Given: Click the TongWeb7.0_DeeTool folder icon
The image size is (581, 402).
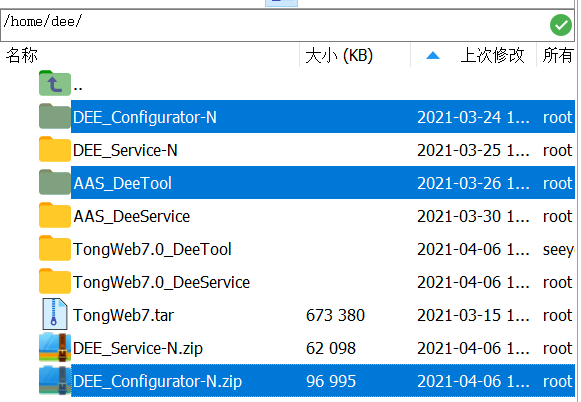Looking at the screenshot, I should (54, 248).
